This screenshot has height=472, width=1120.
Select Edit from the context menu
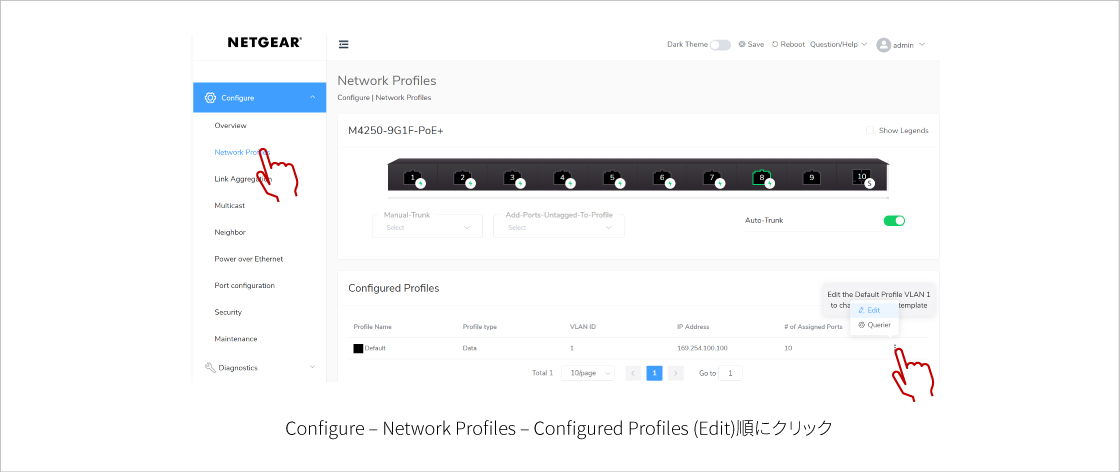(870, 311)
